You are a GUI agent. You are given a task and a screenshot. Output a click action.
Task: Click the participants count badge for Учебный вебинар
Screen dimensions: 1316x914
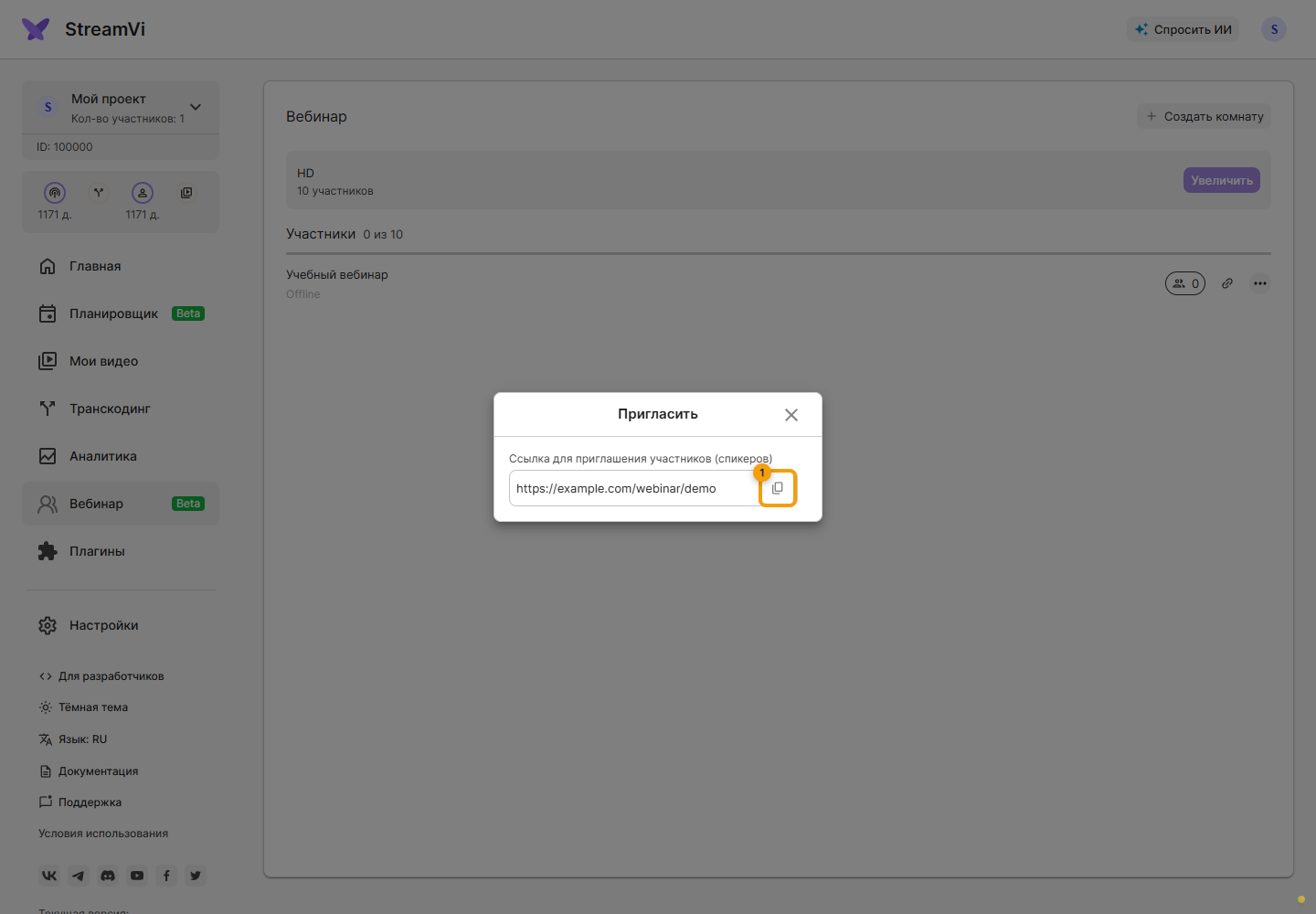coord(1185,283)
